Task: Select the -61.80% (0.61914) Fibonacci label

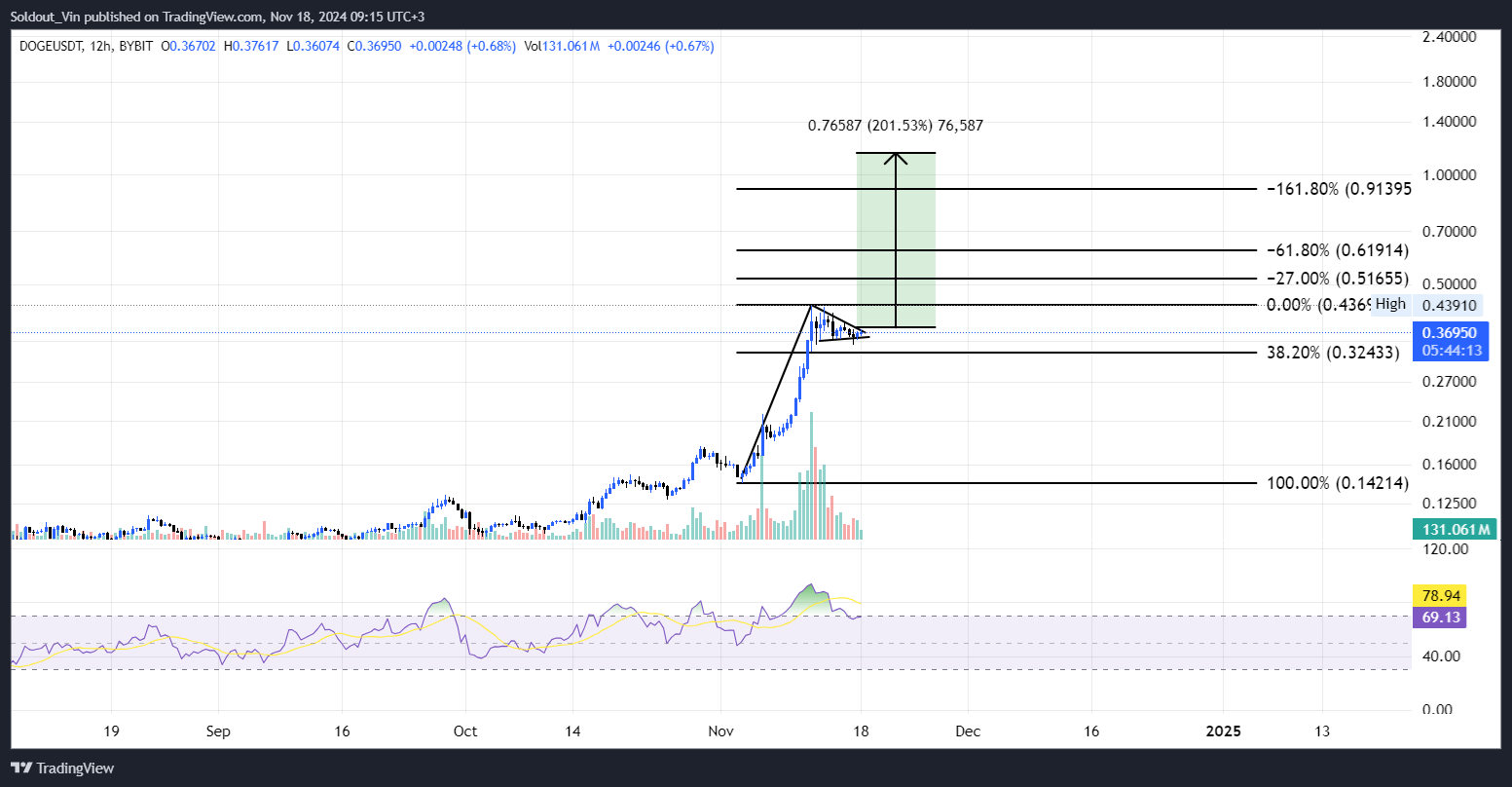Action: click(x=1339, y=250)
